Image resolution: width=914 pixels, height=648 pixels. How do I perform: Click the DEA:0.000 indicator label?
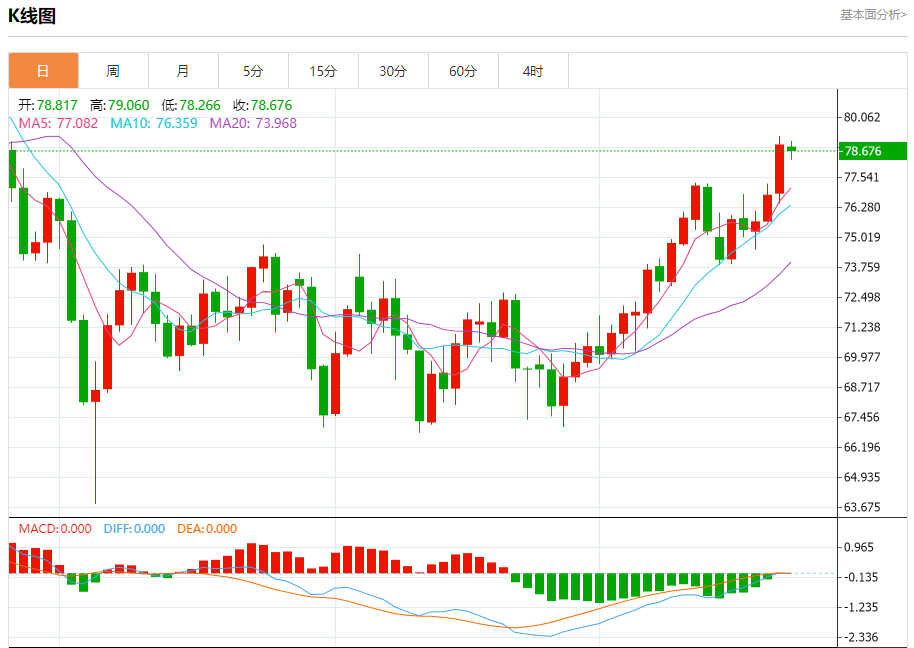click(x=207, y=529)
